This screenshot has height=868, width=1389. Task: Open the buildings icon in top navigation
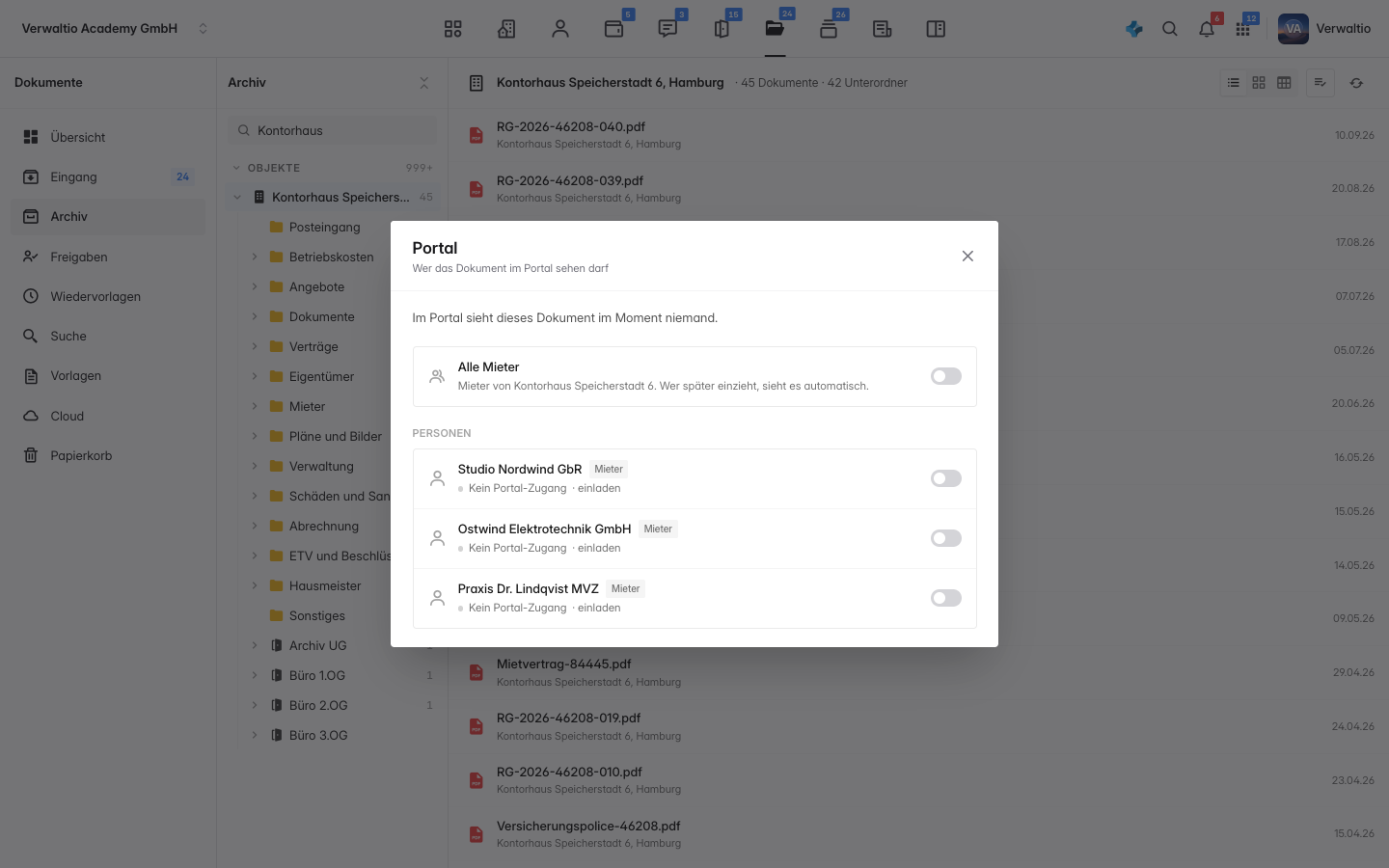tap(506, 29)
